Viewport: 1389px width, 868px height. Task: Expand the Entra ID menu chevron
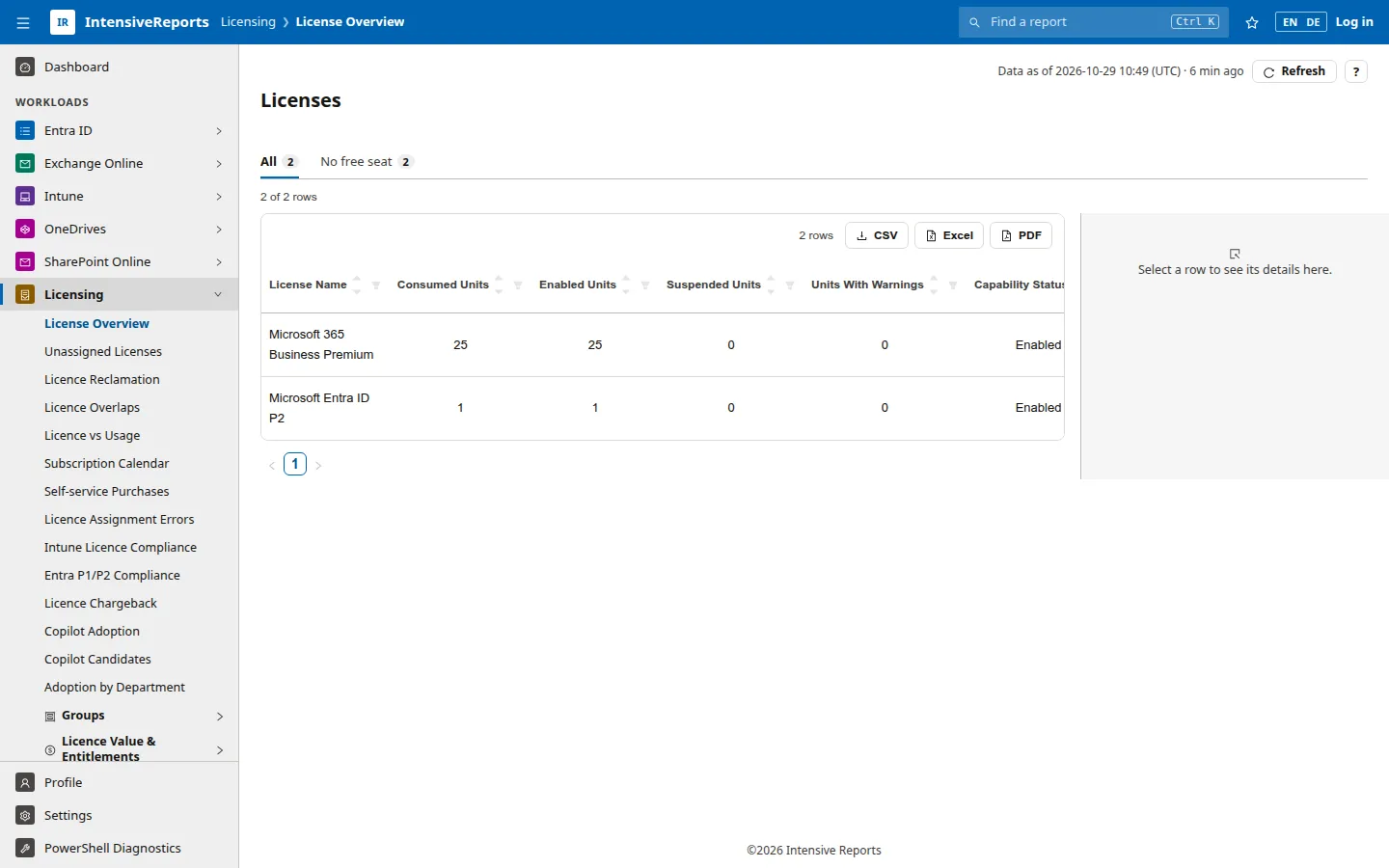(219, 131)
